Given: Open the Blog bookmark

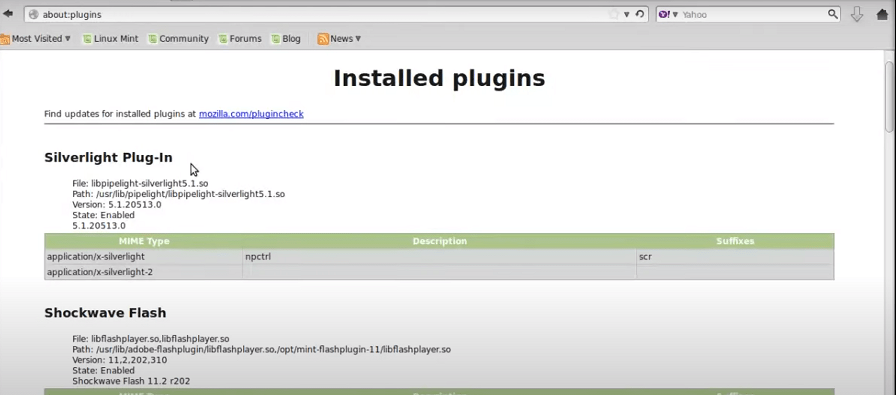Looking at the screenshot, I should click(x=286, y=39).
